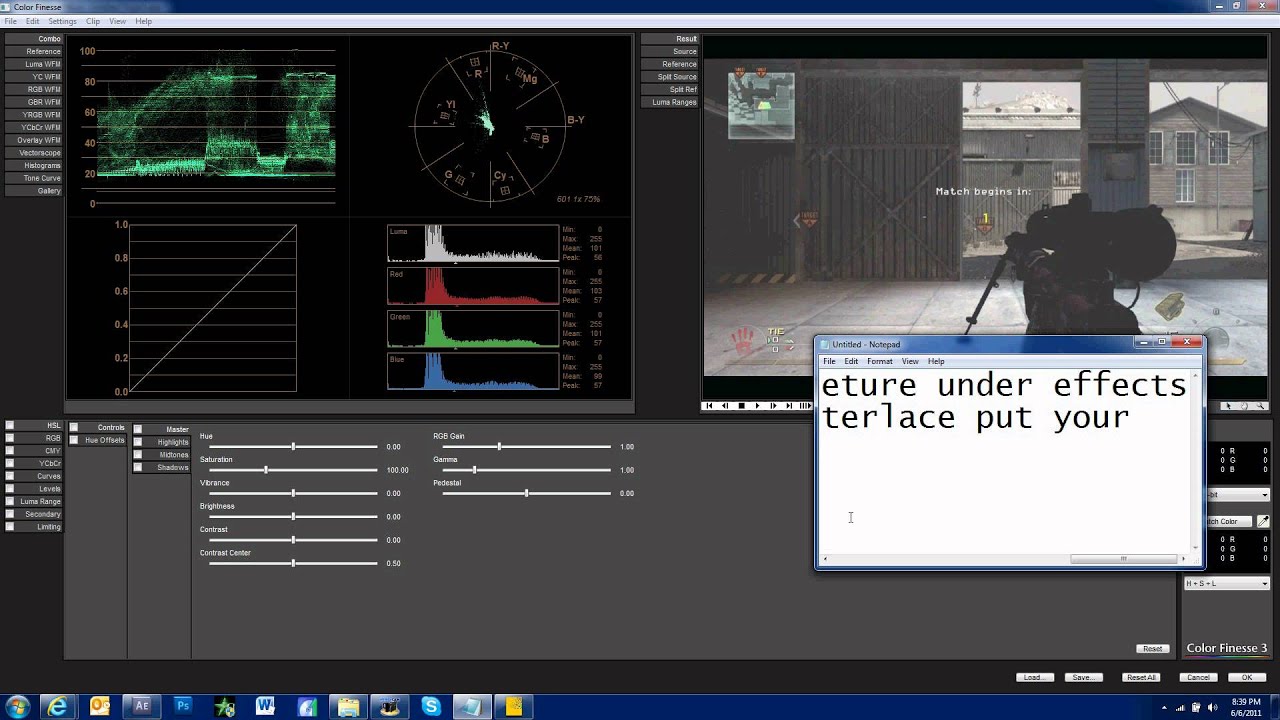Confirm with the OK button
The height and width of the screenshot is (720, 1280).
pyautogui.click(x=1247, y=677)
